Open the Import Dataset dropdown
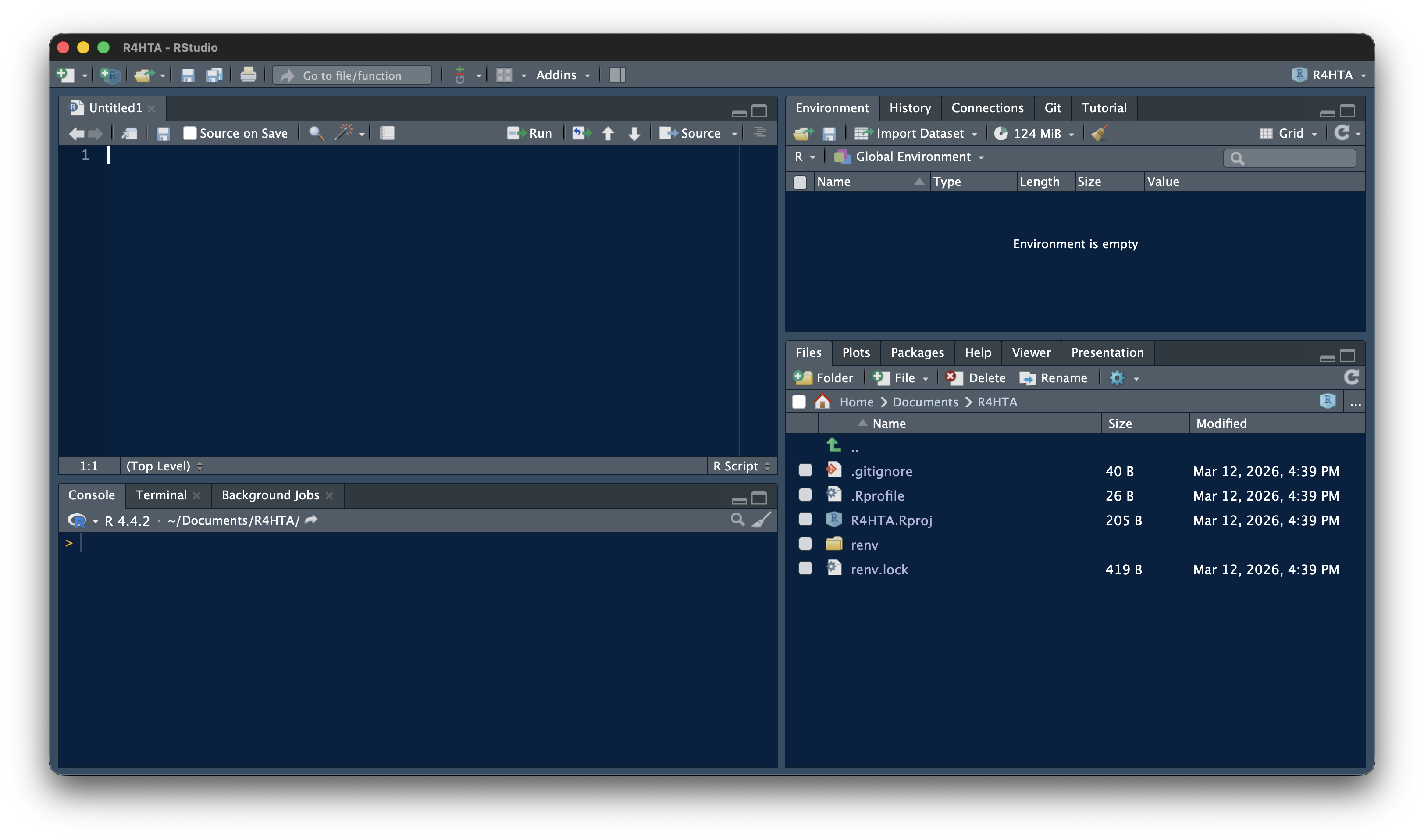This screenshot has width=1424, height=840. (919, 133)
